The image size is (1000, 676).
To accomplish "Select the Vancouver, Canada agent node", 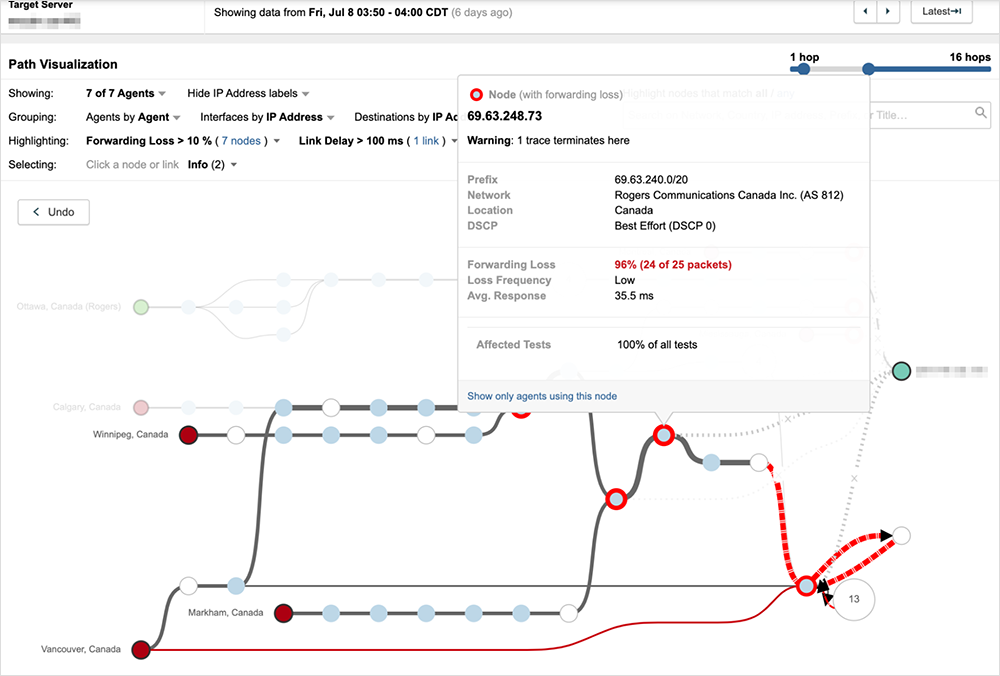I will [141, 650].
